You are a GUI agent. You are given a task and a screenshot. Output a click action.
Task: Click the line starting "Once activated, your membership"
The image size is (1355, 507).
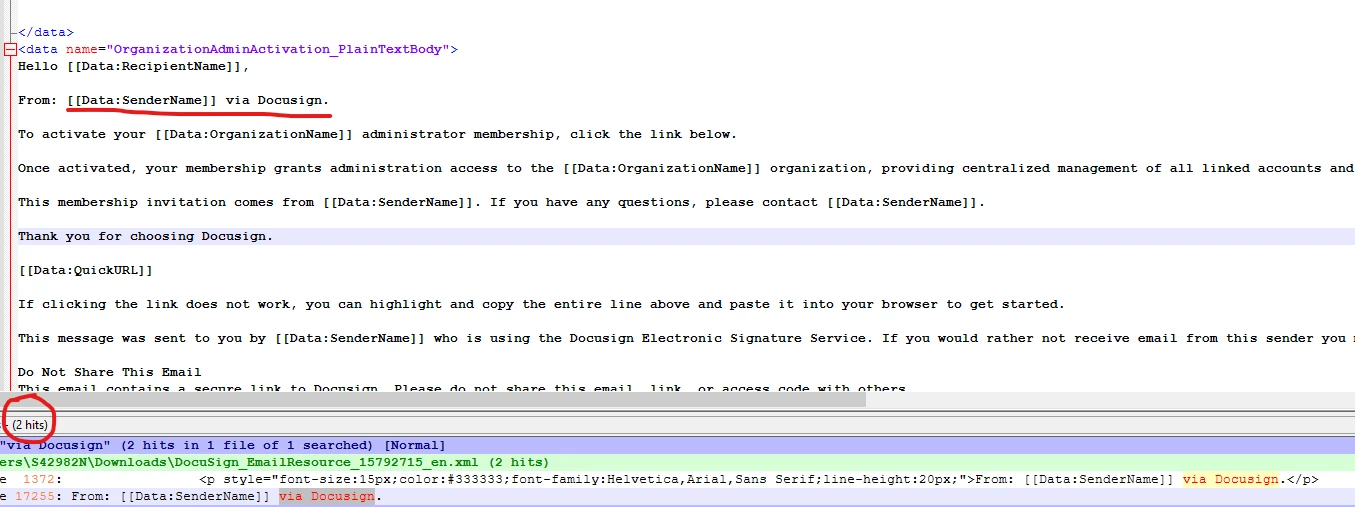[x=686, y=168]
